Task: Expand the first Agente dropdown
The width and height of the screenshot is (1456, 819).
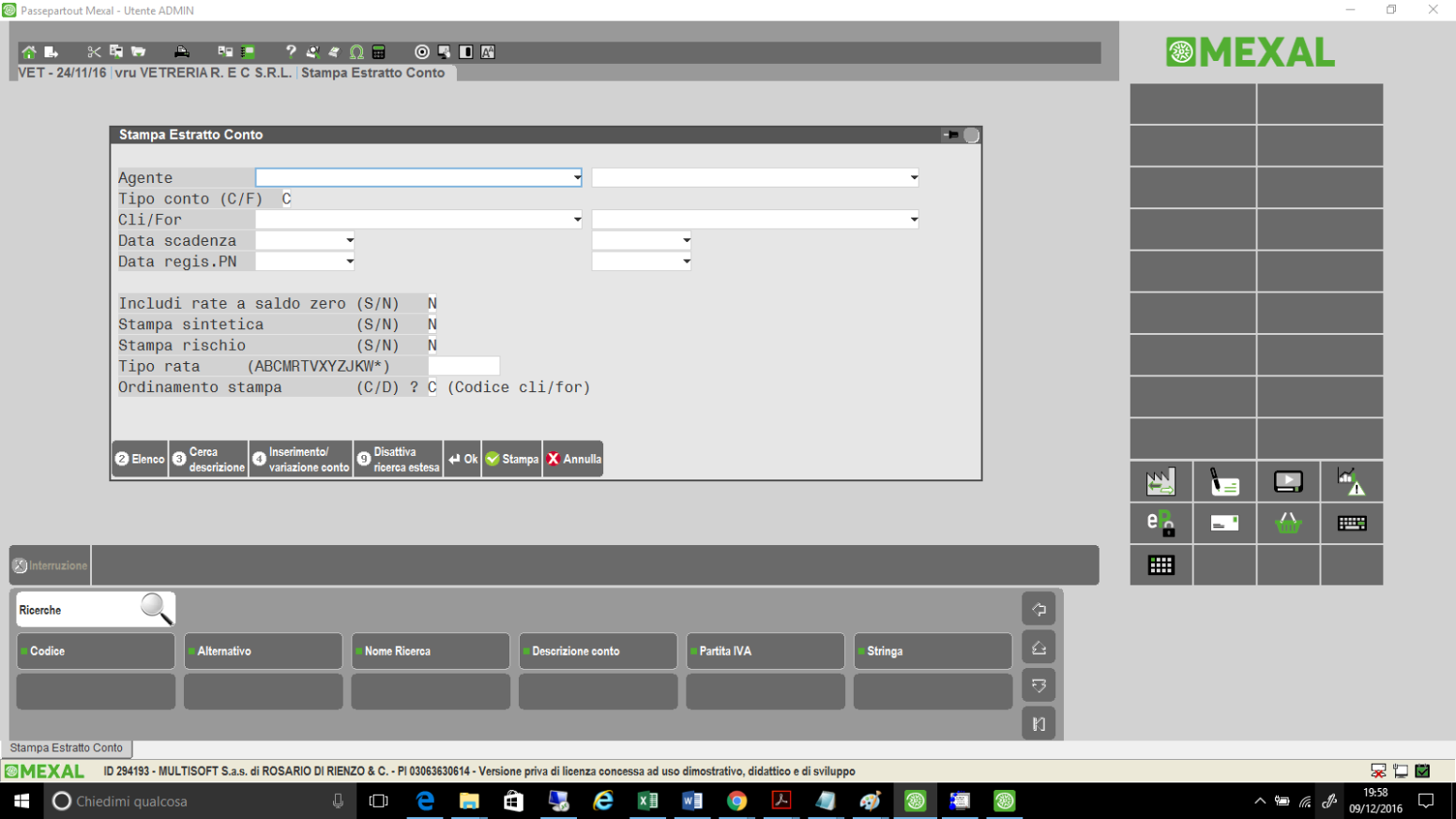Action: pyautogui.click(x=577, y=178)
